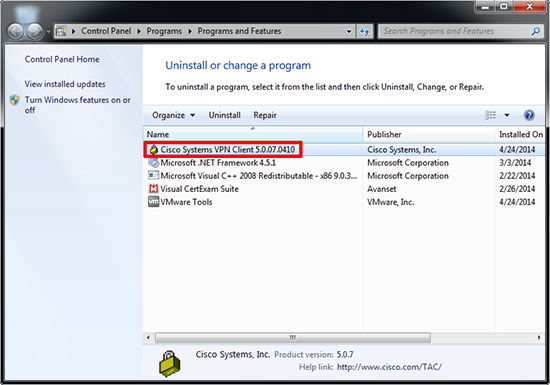
Task: Click VMware, Inc. publisher cell
Action: point(390,202)
